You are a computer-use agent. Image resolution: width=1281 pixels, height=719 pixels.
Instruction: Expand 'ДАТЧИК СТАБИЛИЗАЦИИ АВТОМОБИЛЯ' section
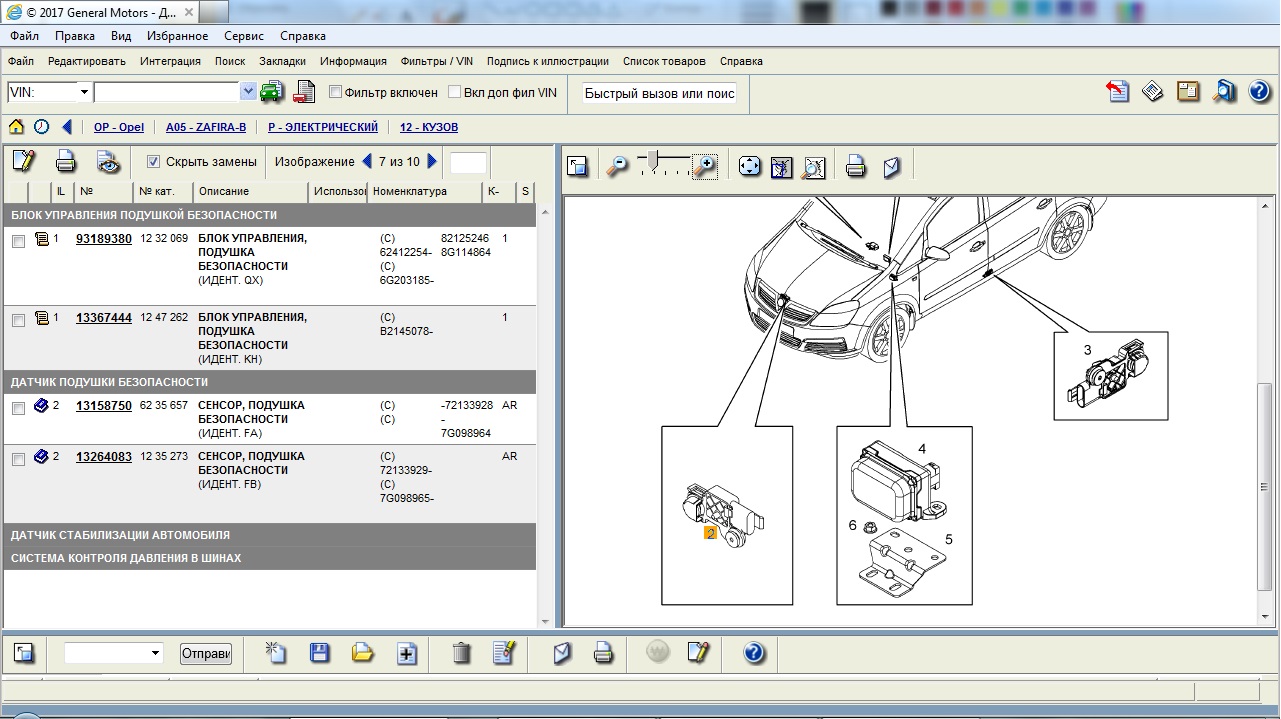point(120,535)
